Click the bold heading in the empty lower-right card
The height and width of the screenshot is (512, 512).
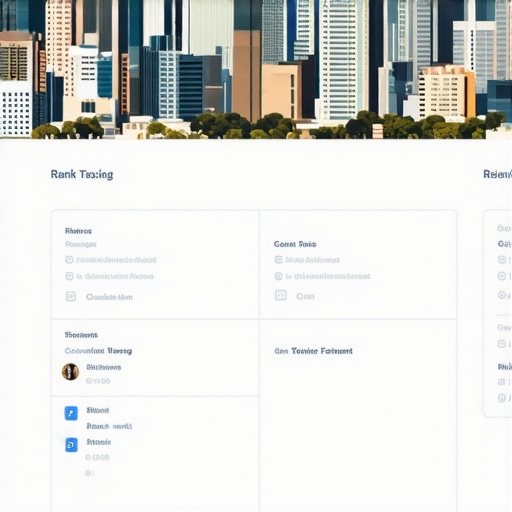tap(313, 351)
